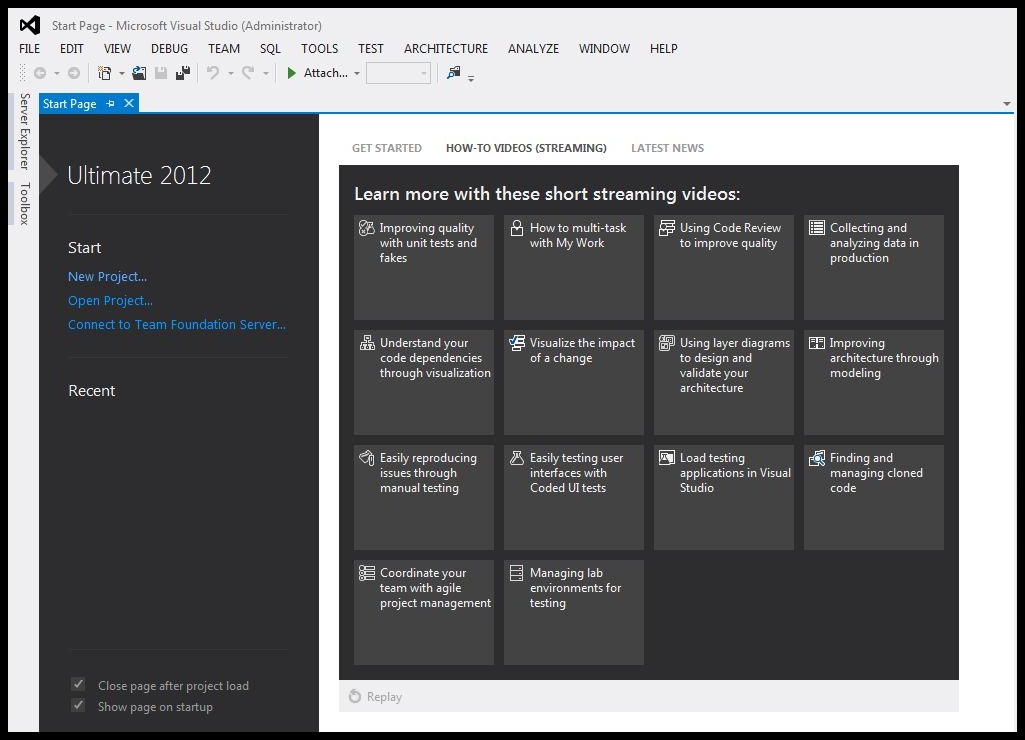The height and width of the screenshot is (740, 1025).
Task: Open the solution configurations combo box
Action: point(398,72)
